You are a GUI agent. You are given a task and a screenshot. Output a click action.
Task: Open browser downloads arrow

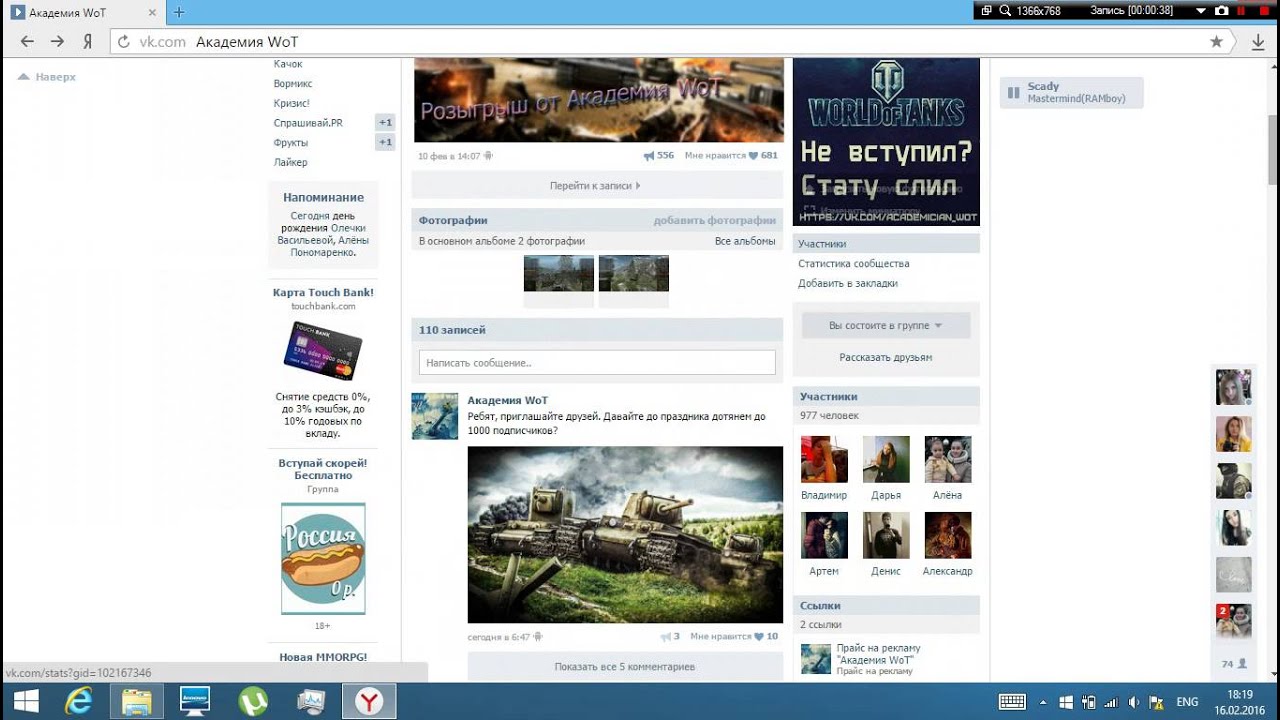[x=1258, y=42]
